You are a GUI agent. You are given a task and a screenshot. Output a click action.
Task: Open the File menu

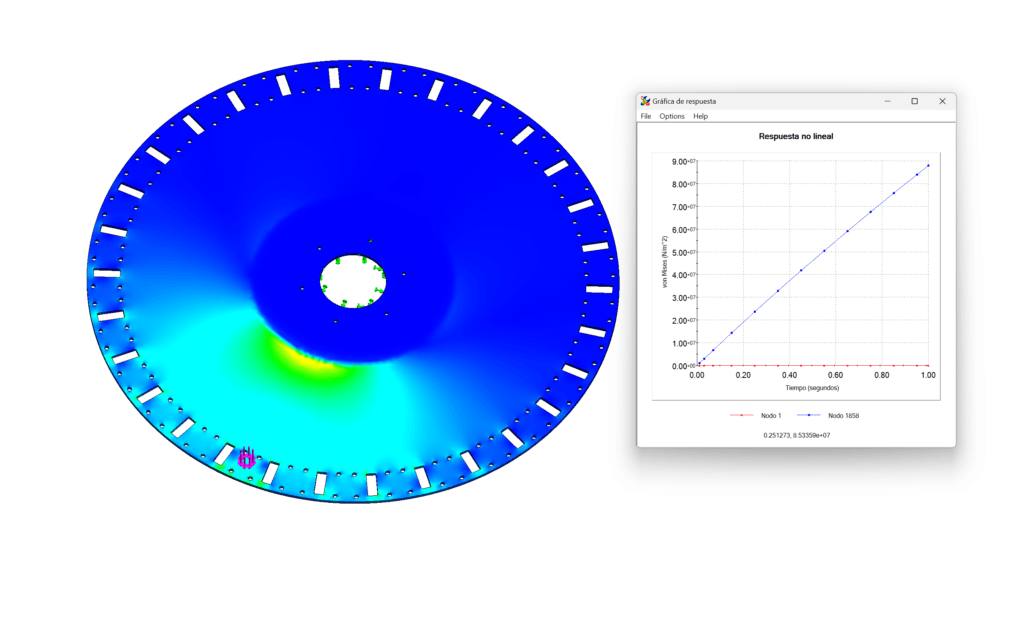[645, 116]
